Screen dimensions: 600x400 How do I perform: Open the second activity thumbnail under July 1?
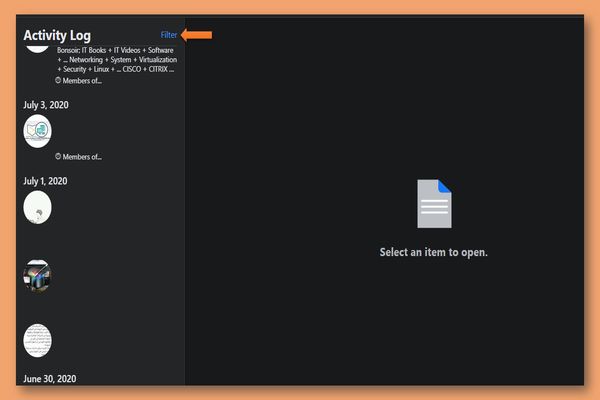coord(37,276)
